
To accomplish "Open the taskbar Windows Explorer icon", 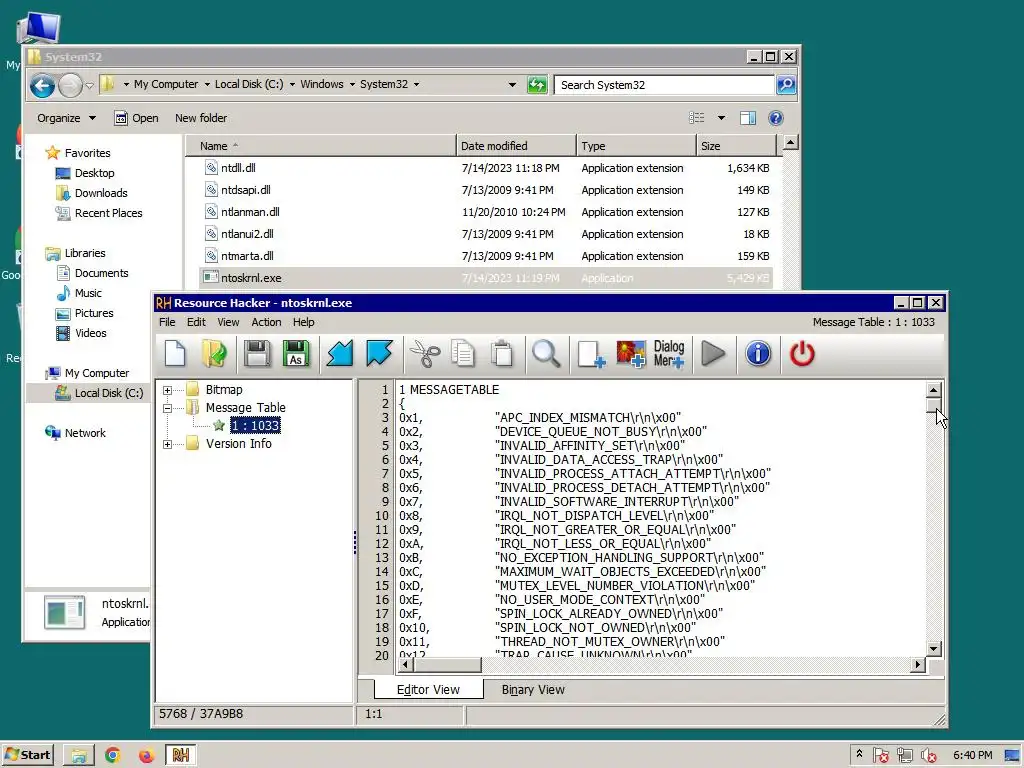I will click(x=79, y=756).
